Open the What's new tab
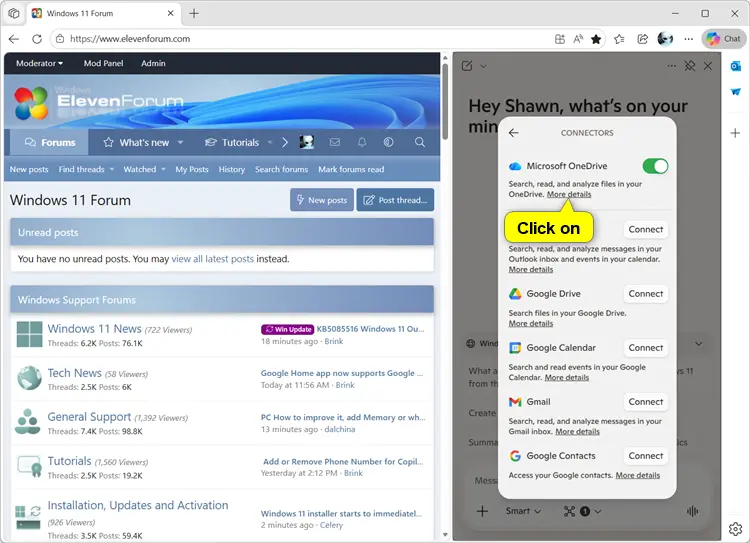Screen dimensions: 750x543 pyautogui.click(x=136, y=142)
